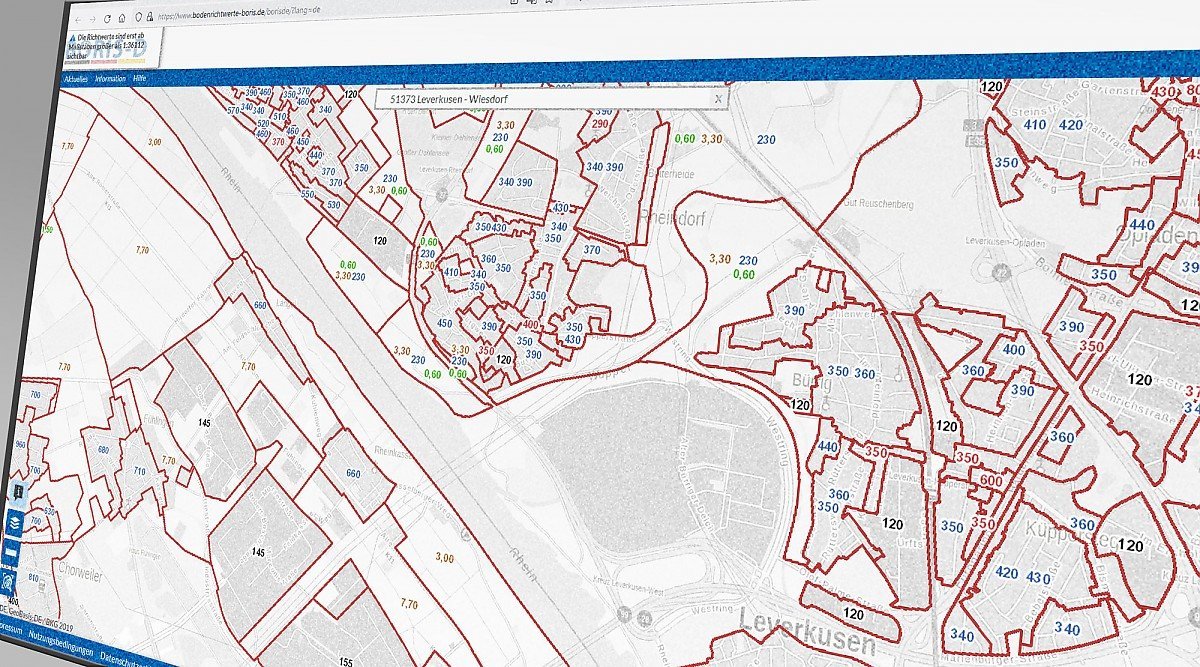Image resolution: width=1200 pixels, height=667 pixels.
Task: Click the browser forward arrow
Action: click(x=92, y=18)
